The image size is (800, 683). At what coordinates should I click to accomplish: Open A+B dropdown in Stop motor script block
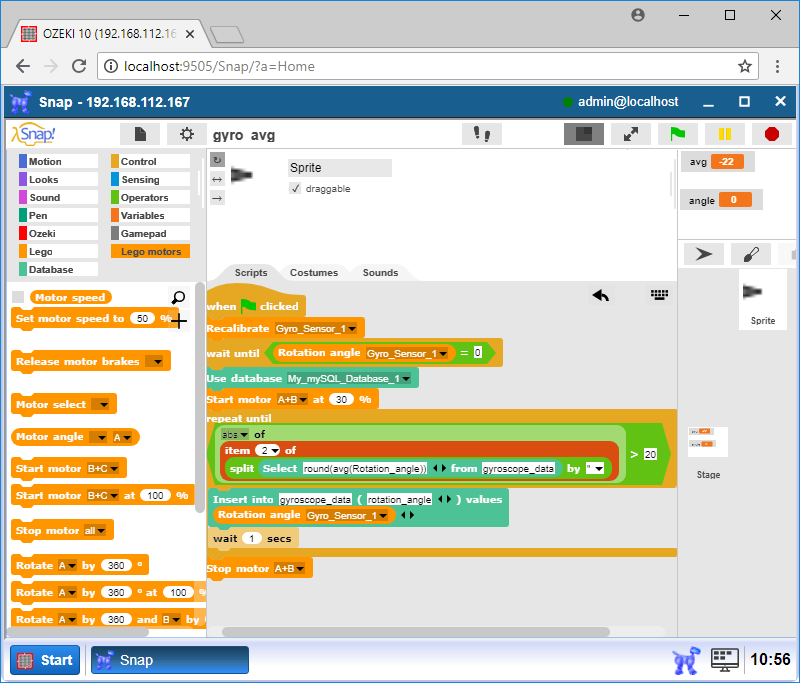(x=290, y=569)
